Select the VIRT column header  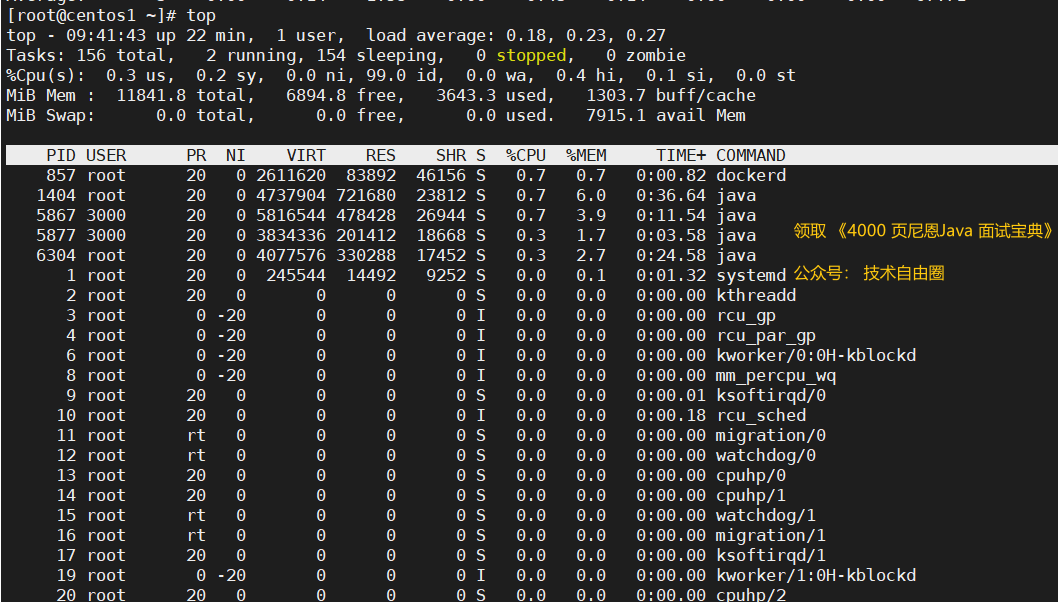coord(306,155)
